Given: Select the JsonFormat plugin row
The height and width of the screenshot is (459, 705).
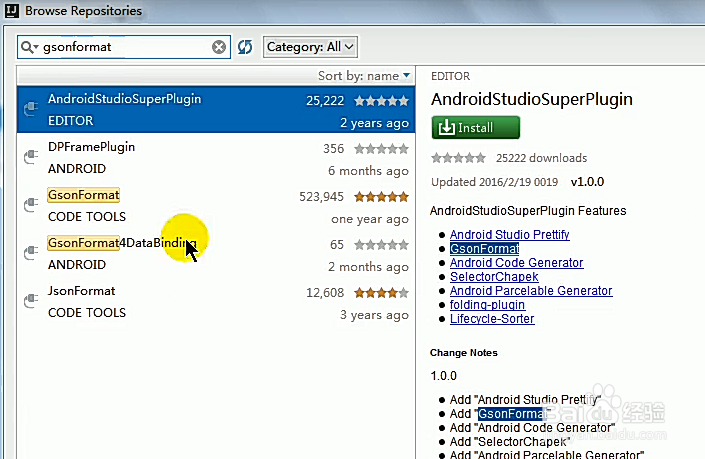Looking at the screenshot, I should coord(216,302).
